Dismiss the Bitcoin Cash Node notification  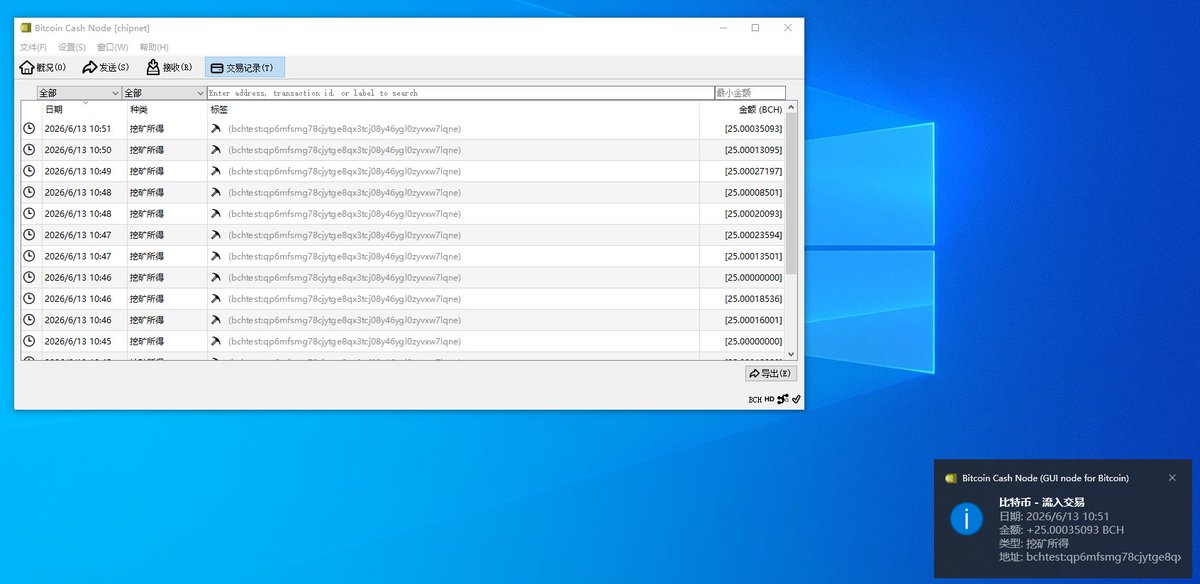pos(1172,478)
